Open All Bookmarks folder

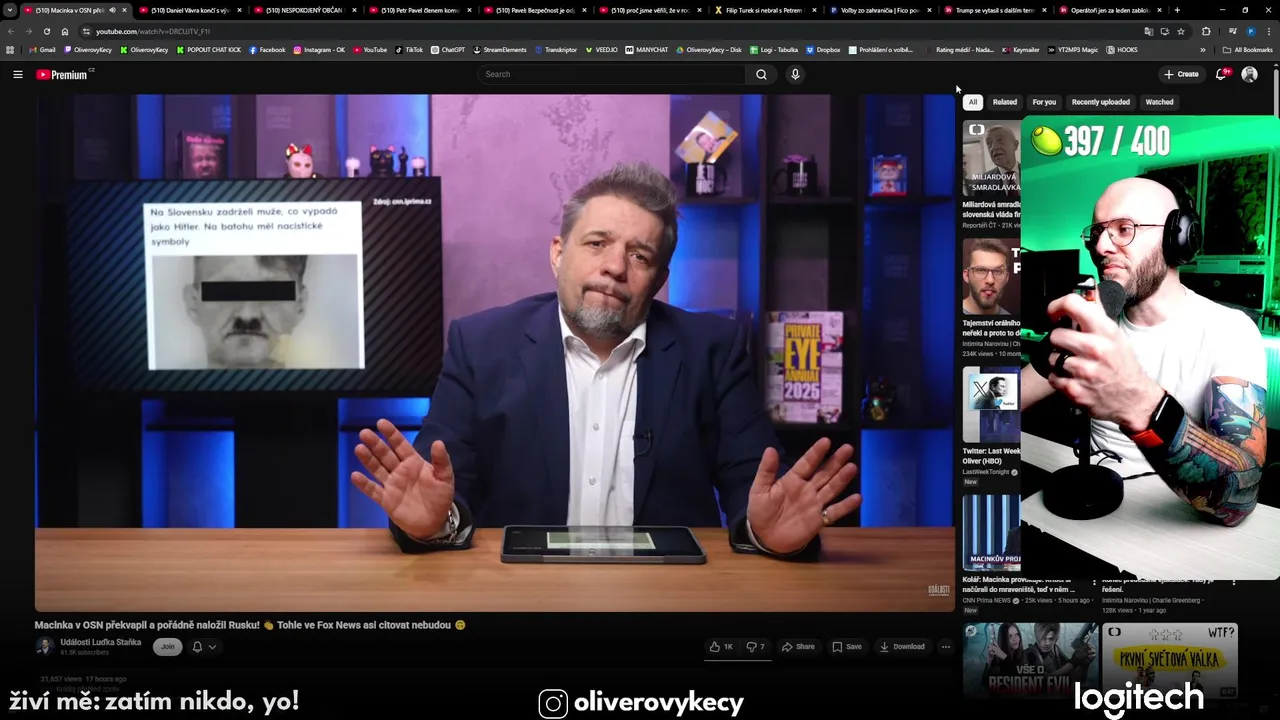pyautogui.click(x=1247, y=50)
